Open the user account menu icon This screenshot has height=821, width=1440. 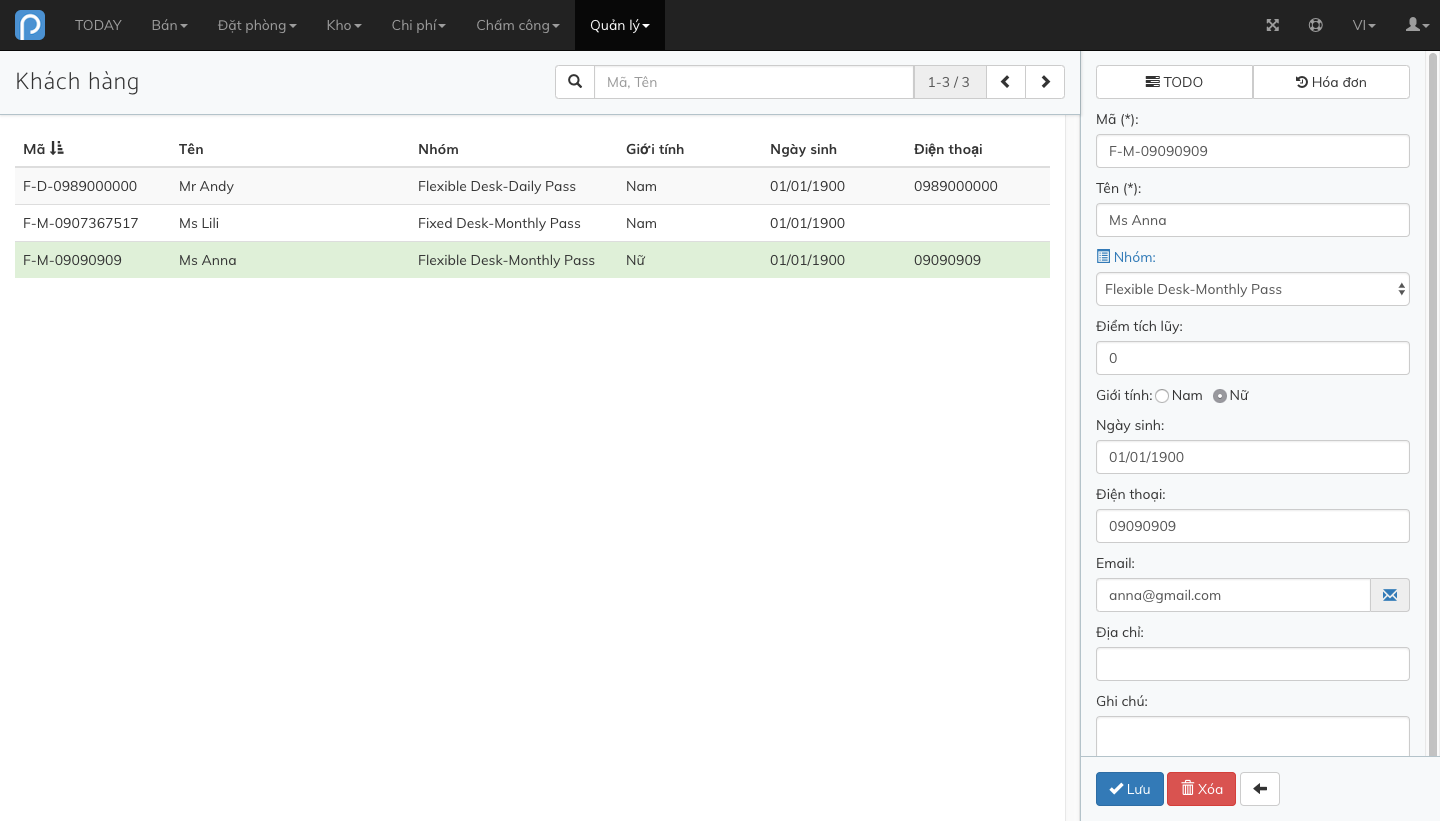(x=1417, y=25)
